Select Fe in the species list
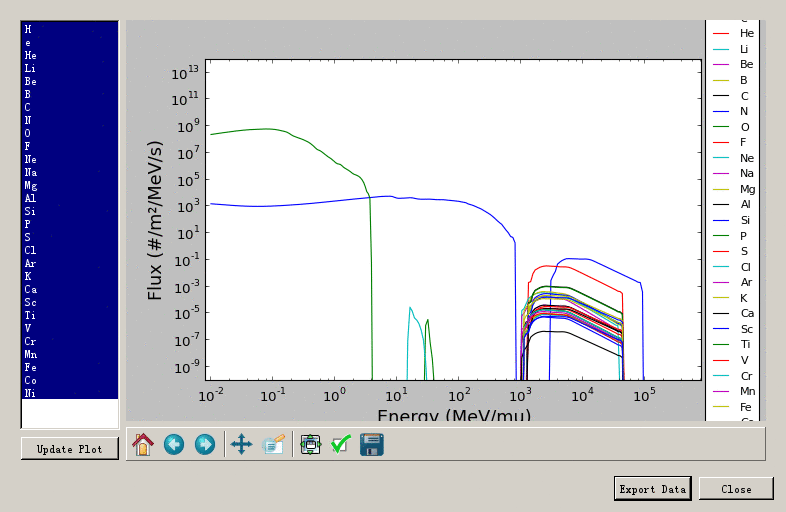Viewport: 786px width, 512px height. click(70, 368)
